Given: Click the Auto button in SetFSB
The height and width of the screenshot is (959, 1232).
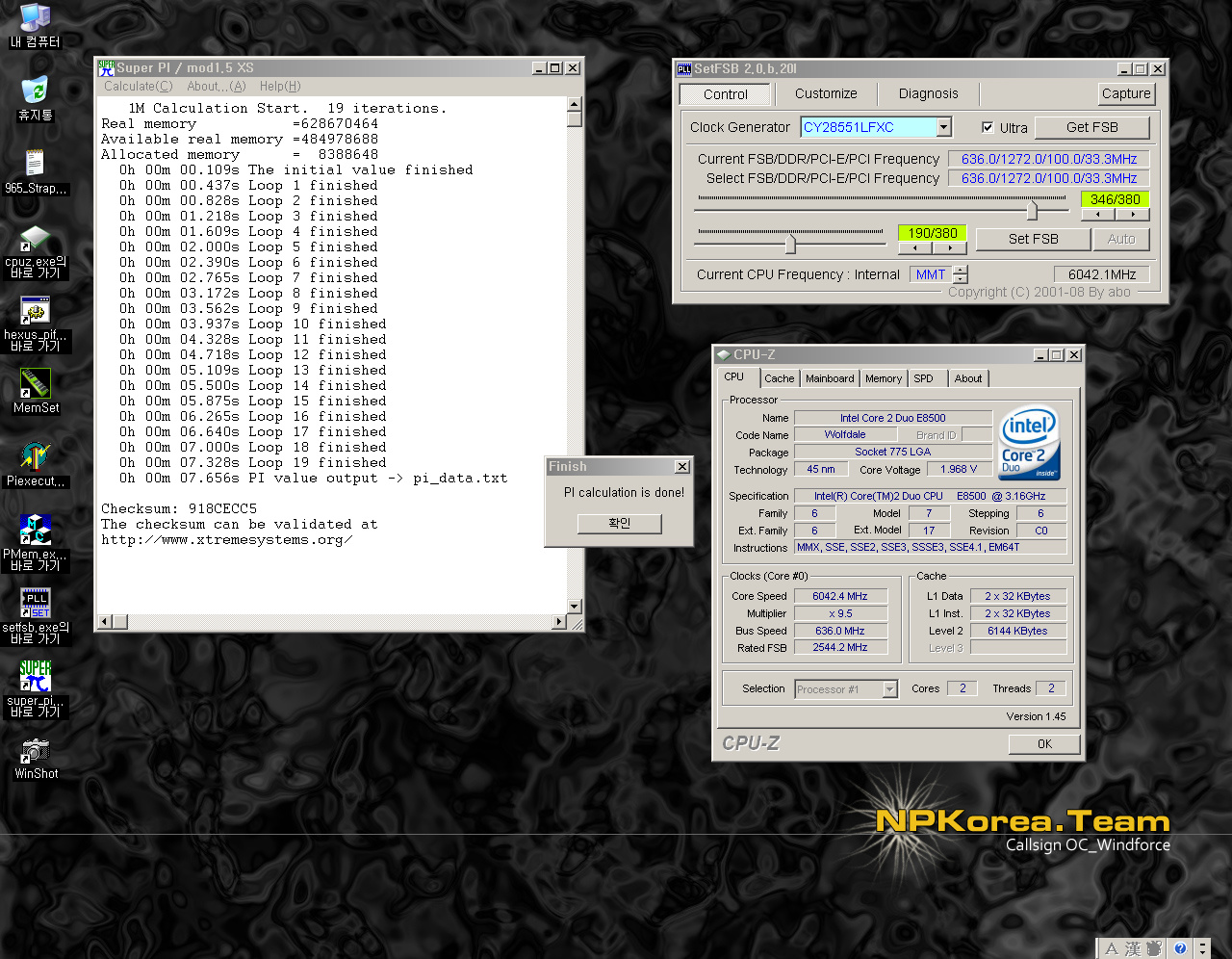Looking at the screenshot, I should 1121,239.
